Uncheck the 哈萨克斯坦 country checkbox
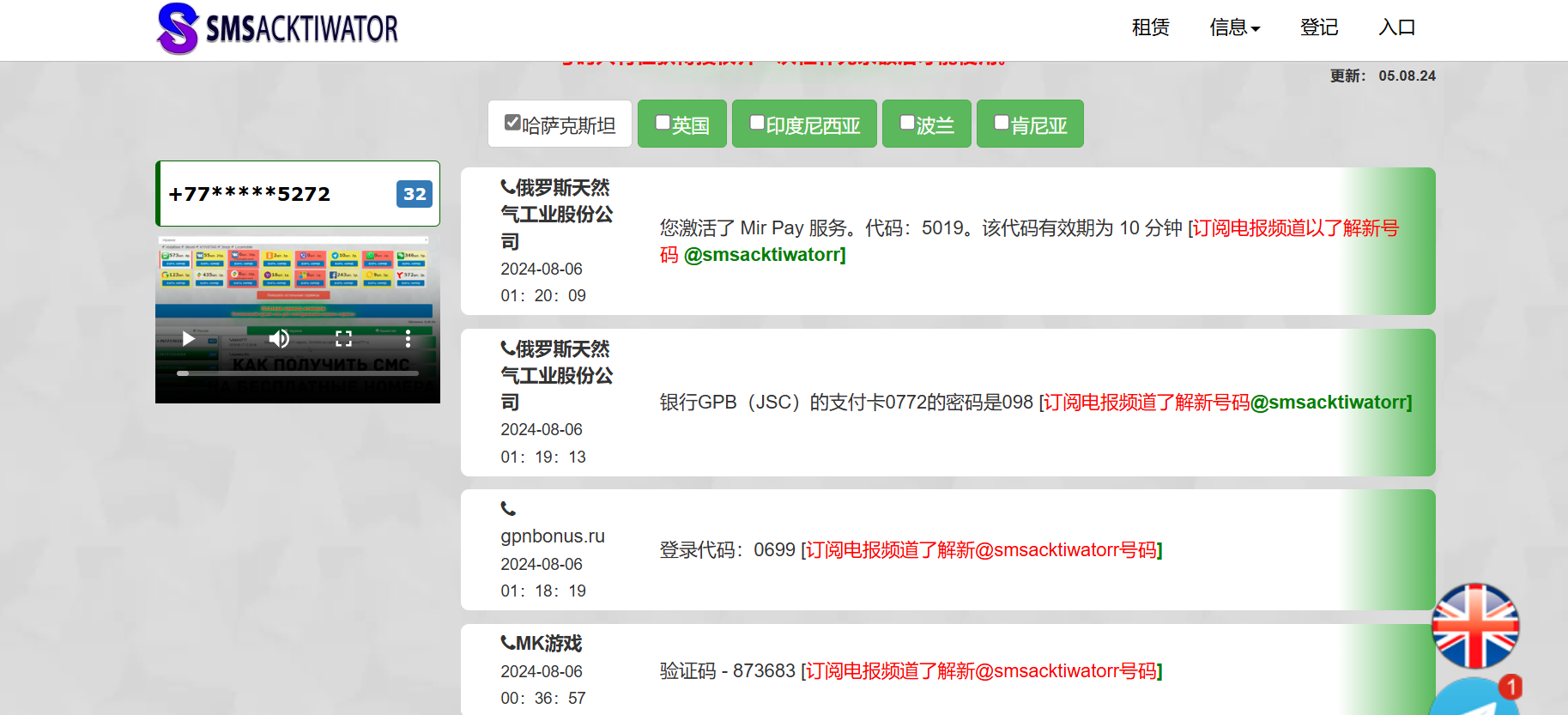Viewport: 1568px width, 715px height. point(512,123)
